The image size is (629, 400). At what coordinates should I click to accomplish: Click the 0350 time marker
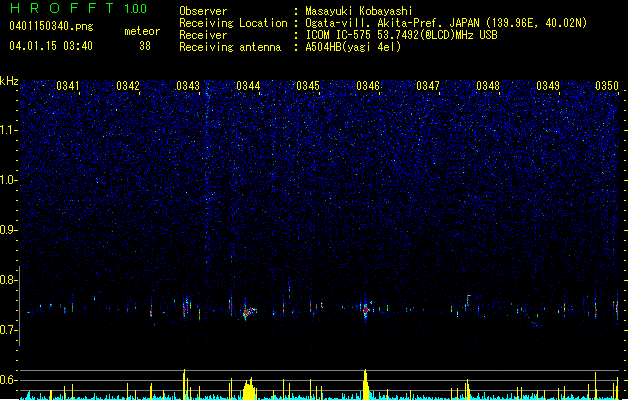pos(607,86)
